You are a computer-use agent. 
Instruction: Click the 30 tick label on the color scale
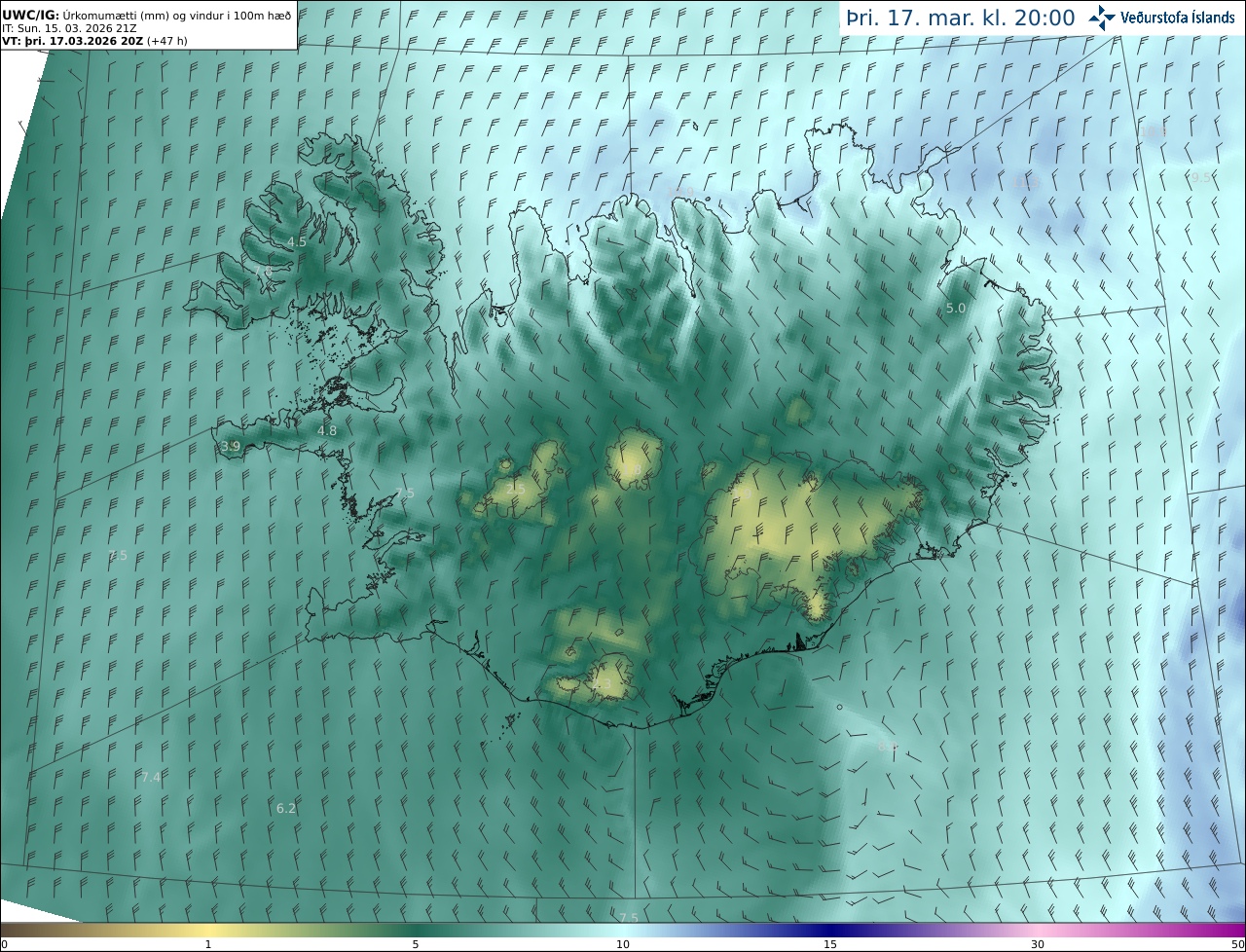[x=1038, y=944]
